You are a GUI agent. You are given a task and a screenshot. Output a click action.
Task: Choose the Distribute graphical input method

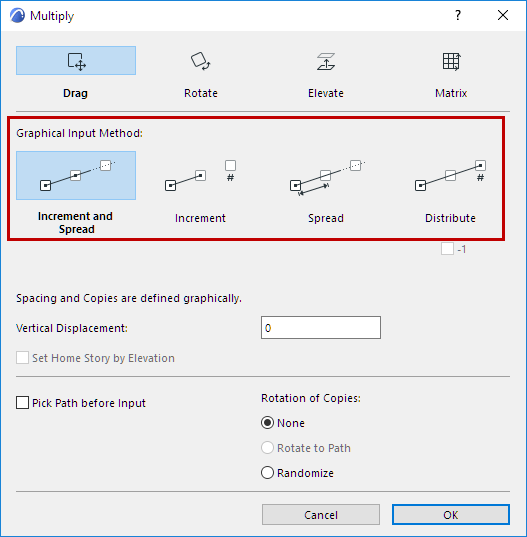coord(451,175)
